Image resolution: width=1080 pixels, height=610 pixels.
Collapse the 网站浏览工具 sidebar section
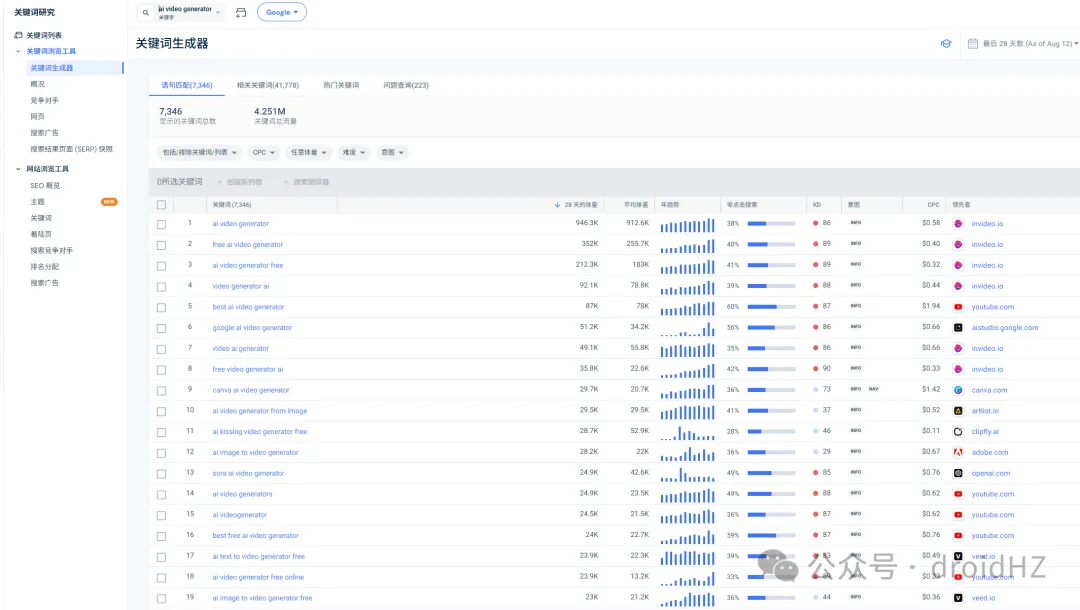tap(18, 169)
